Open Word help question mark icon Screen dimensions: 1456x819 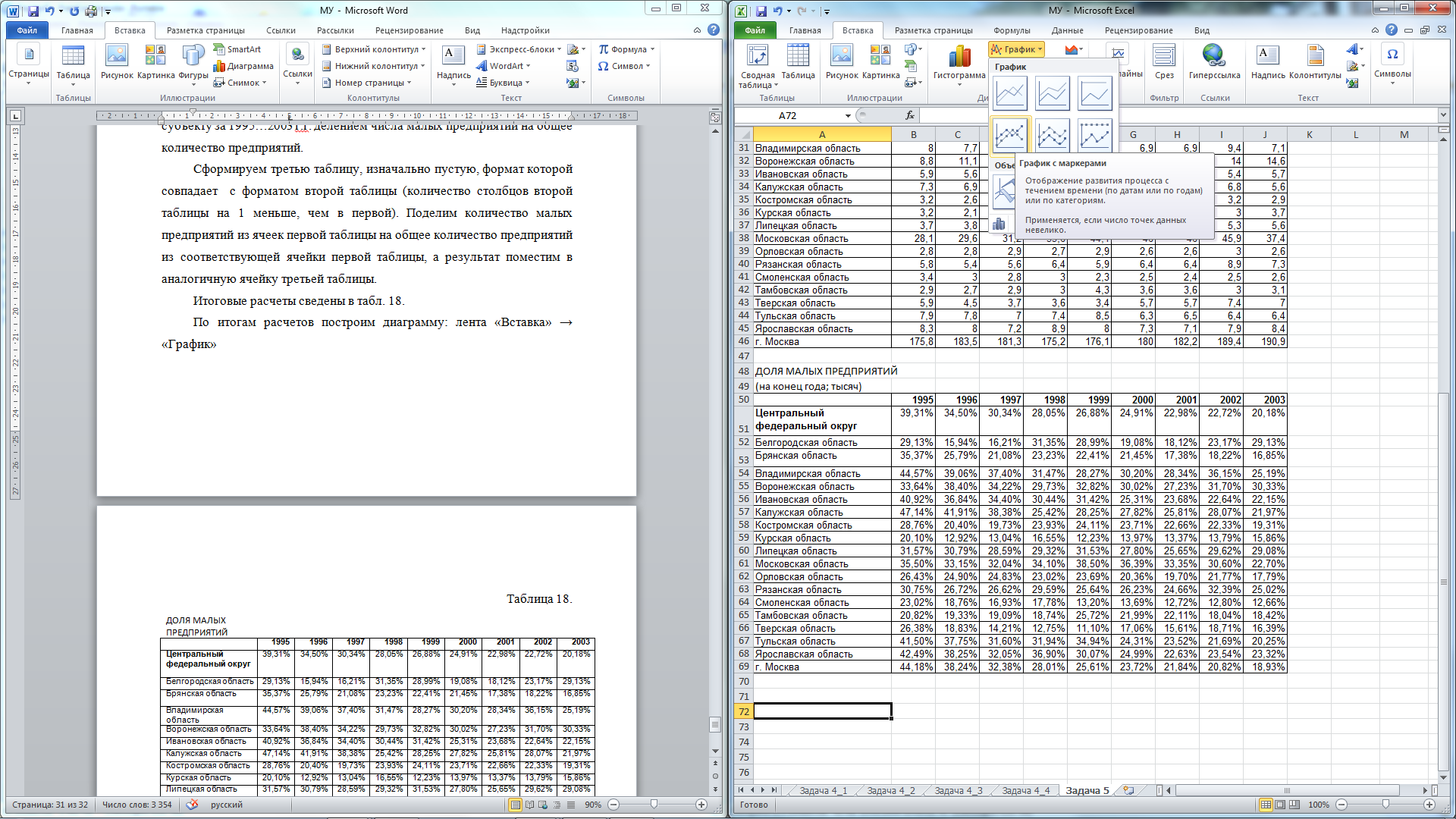tap(714, 30)
